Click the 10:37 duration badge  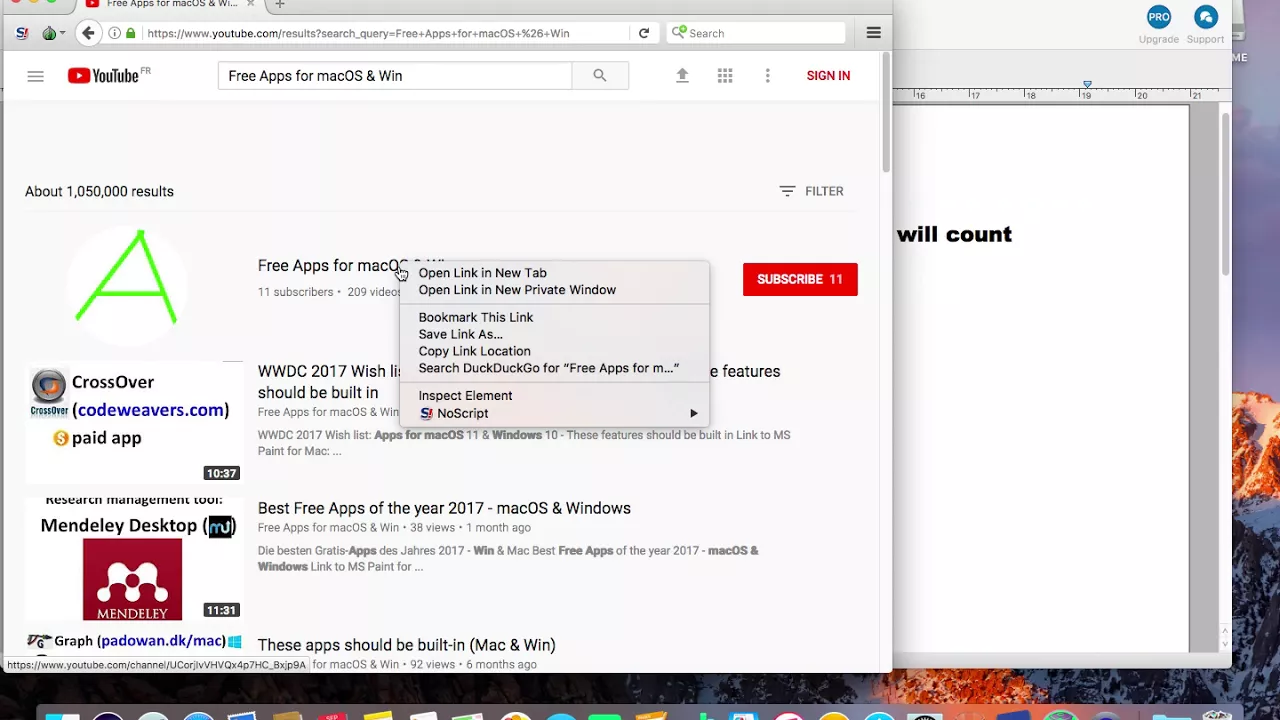pyautogui.click(x=221, y=473)
